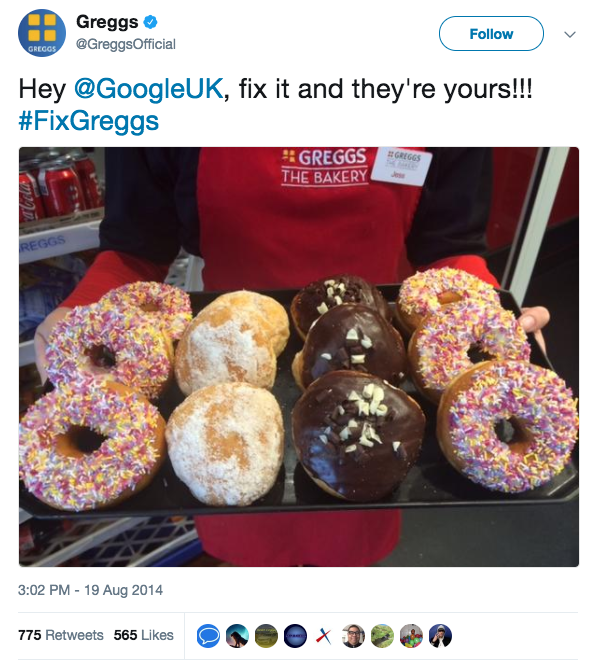590x660 pixels.
Task: Expand the tweet options chevron menu
Action: click(x=569, y=34)
